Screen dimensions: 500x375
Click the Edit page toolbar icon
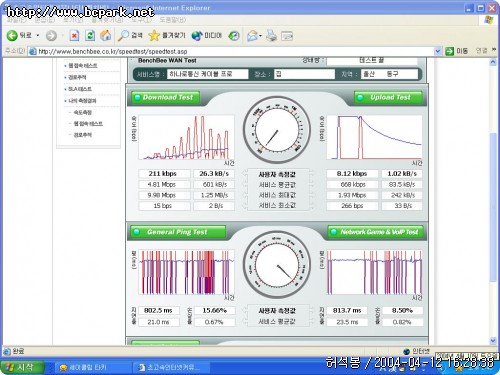[287, 36]
